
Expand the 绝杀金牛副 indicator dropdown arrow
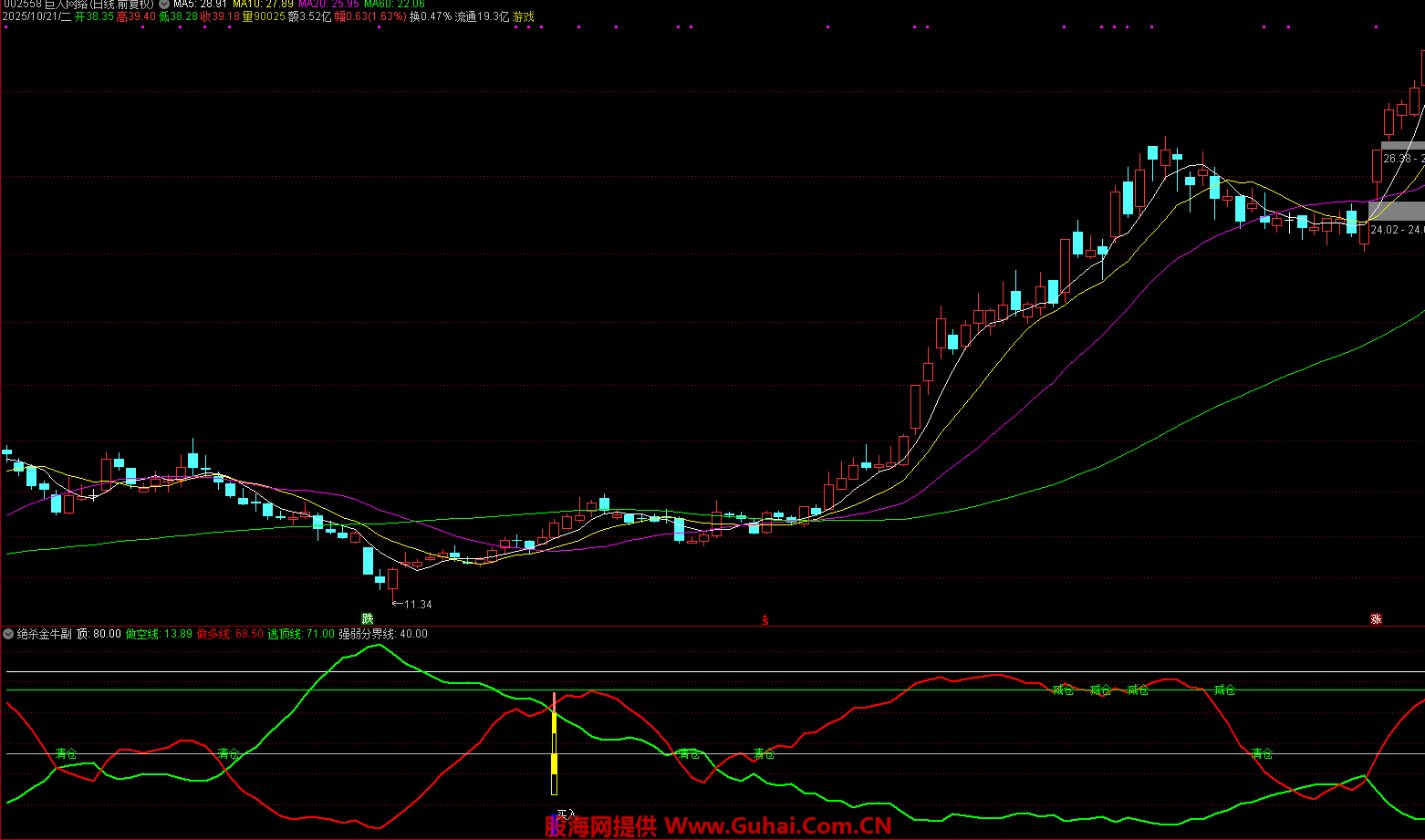pyautogui.click(x=8, y=634)
